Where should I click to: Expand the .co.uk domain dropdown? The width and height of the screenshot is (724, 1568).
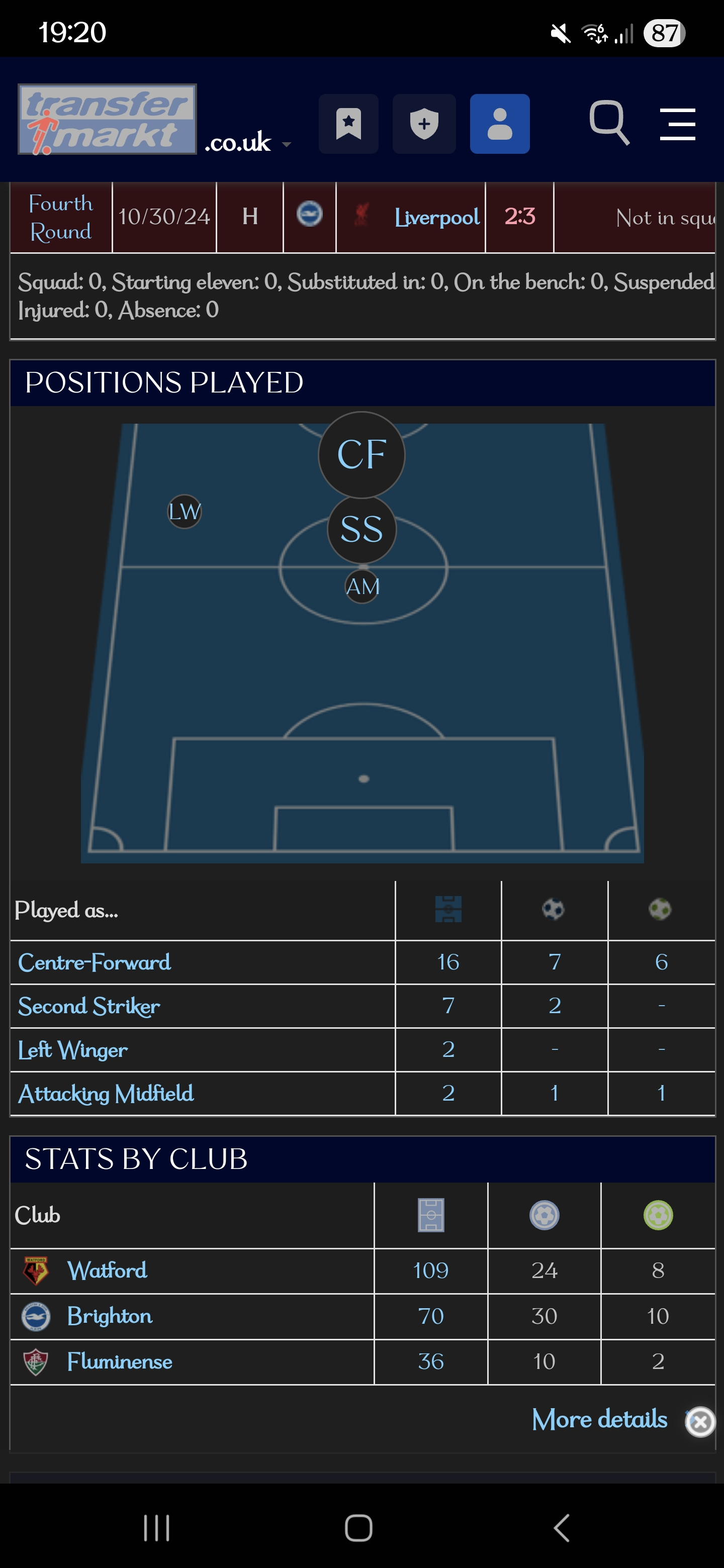pos(247,142)
